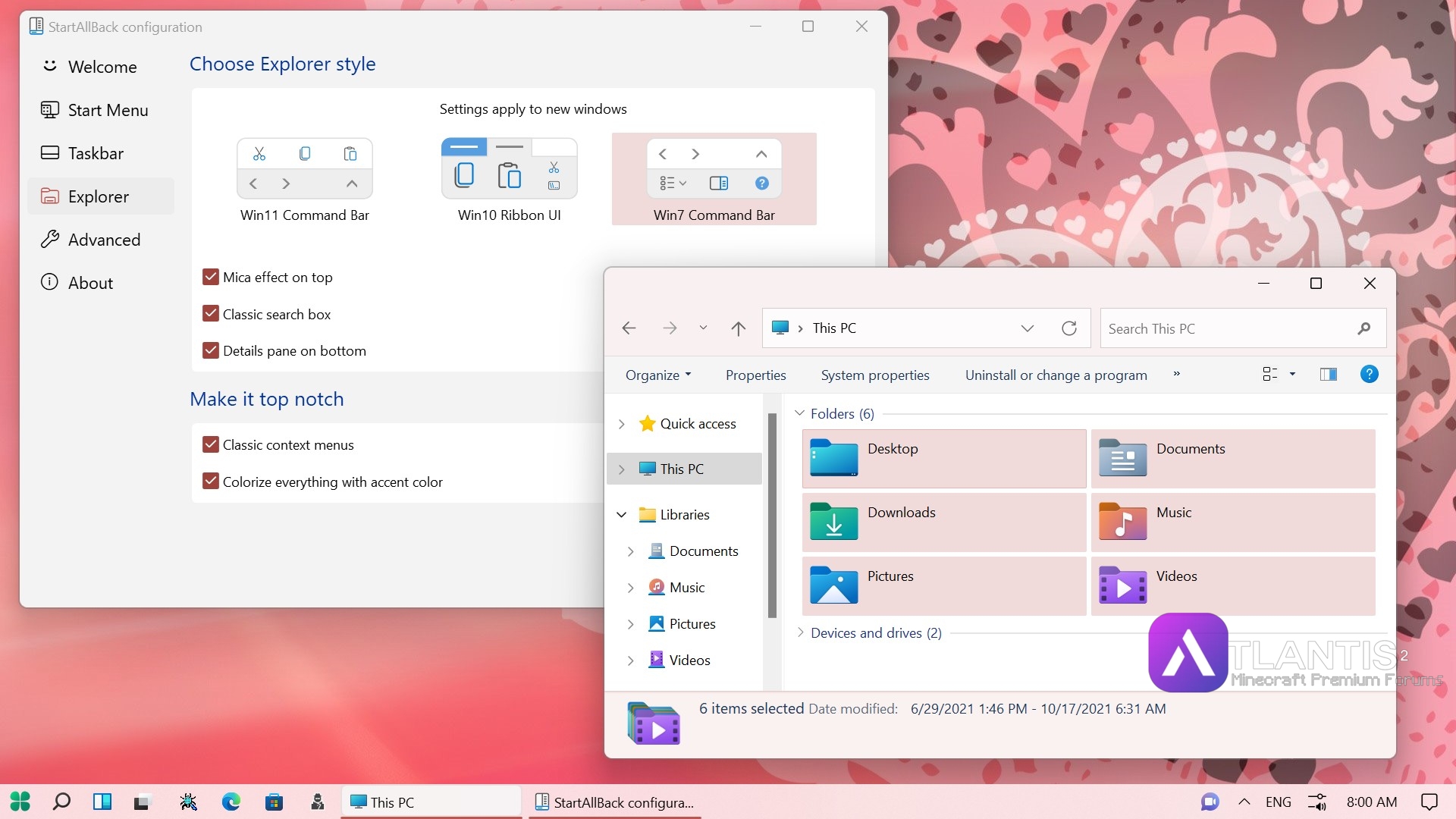Image resolution: width=1456 pixels, height=819 pixels.
Task: Click the Meet Now tray icon
Action: pos(1210,802)
